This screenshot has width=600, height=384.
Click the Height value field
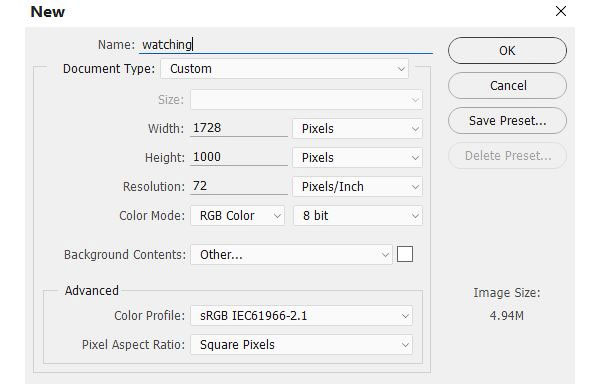(x=239, y=157)
